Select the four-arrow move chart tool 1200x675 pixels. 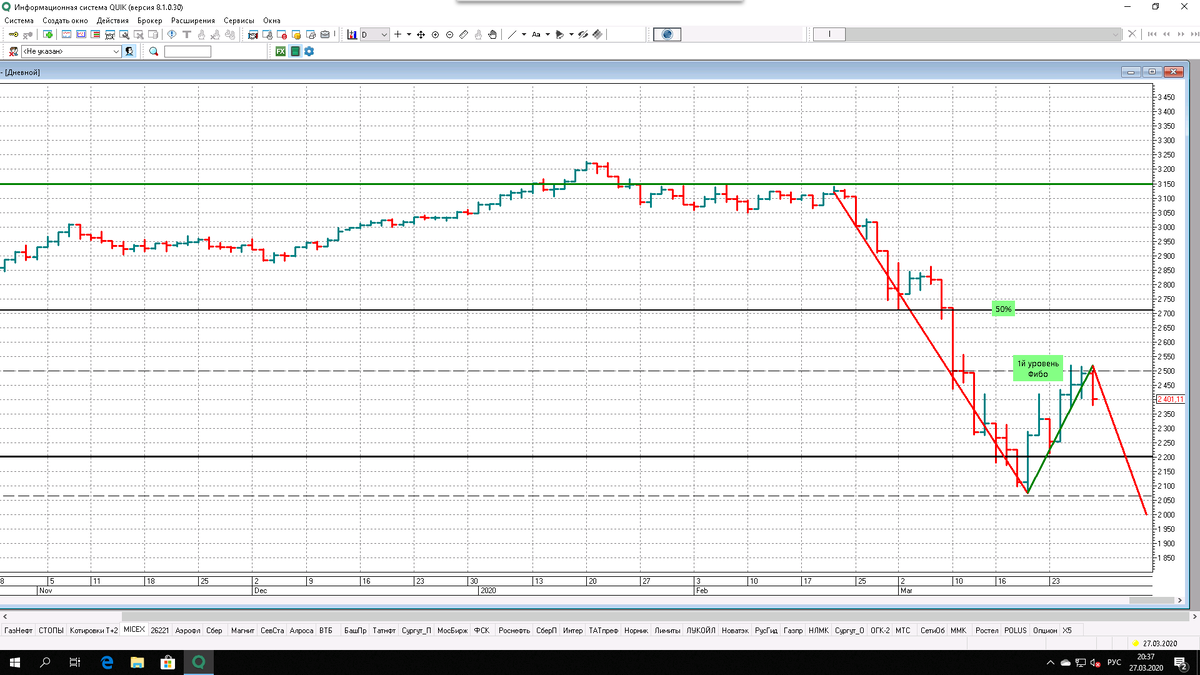click(421, 35)
